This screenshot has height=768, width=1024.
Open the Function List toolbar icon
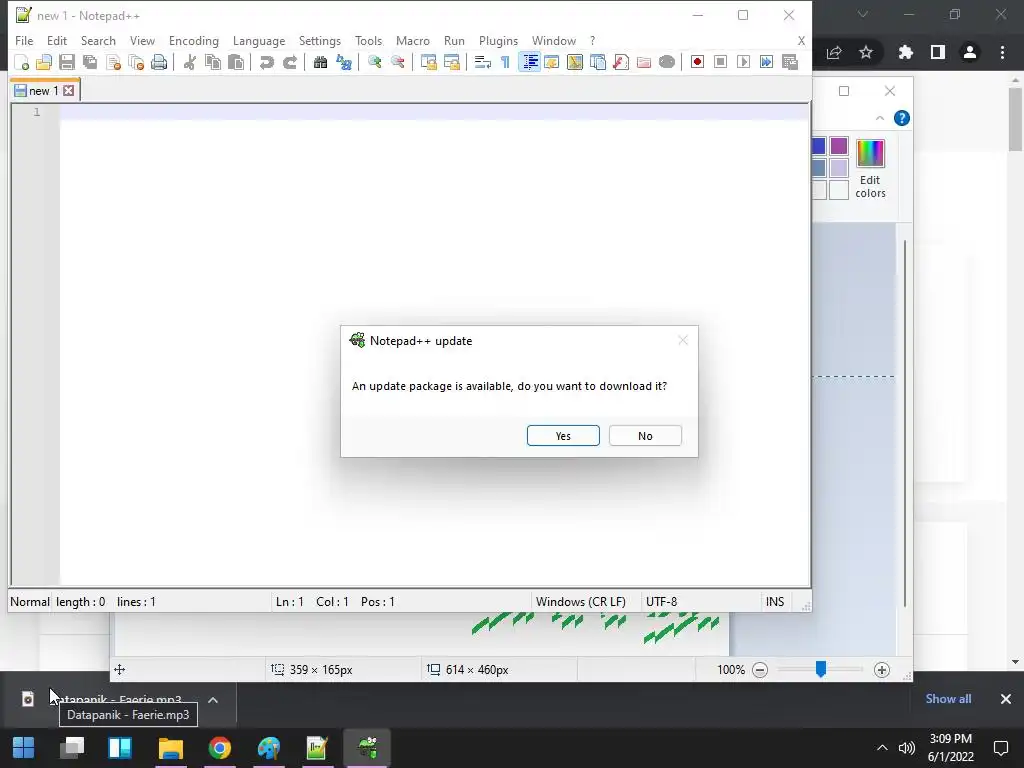click(x=621, y=62)
